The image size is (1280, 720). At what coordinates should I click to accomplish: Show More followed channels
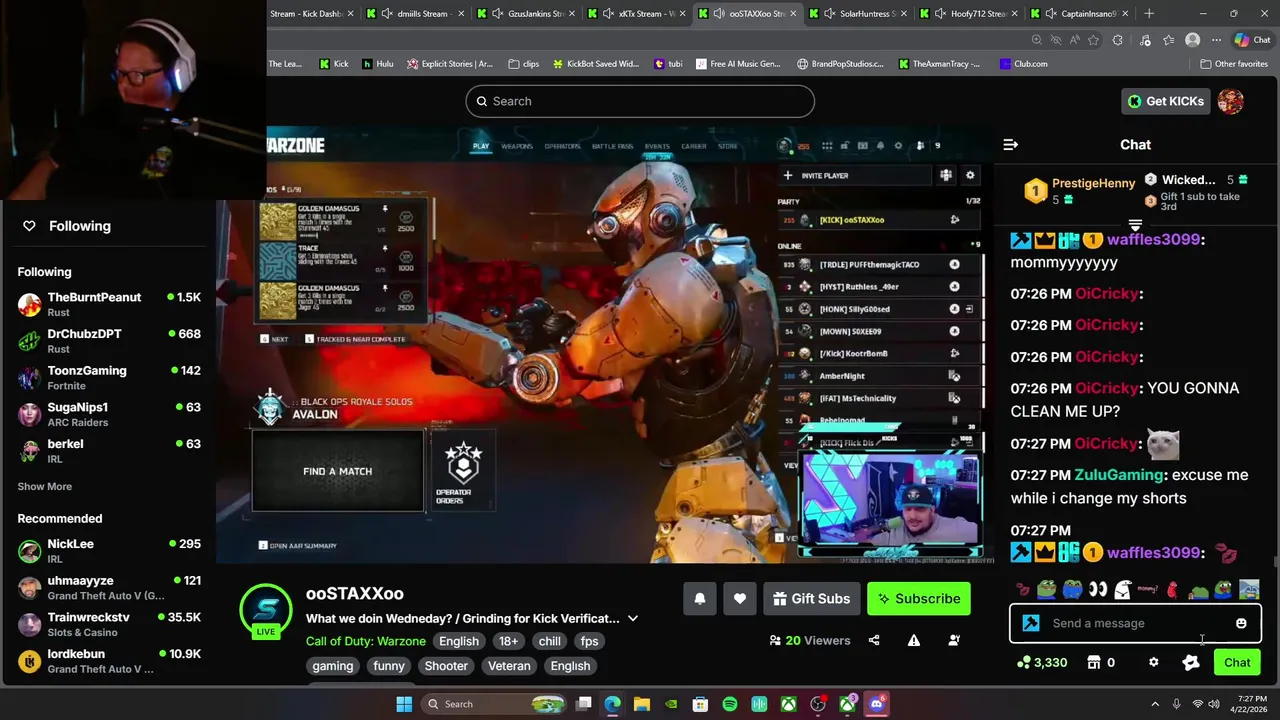point(45,487)
